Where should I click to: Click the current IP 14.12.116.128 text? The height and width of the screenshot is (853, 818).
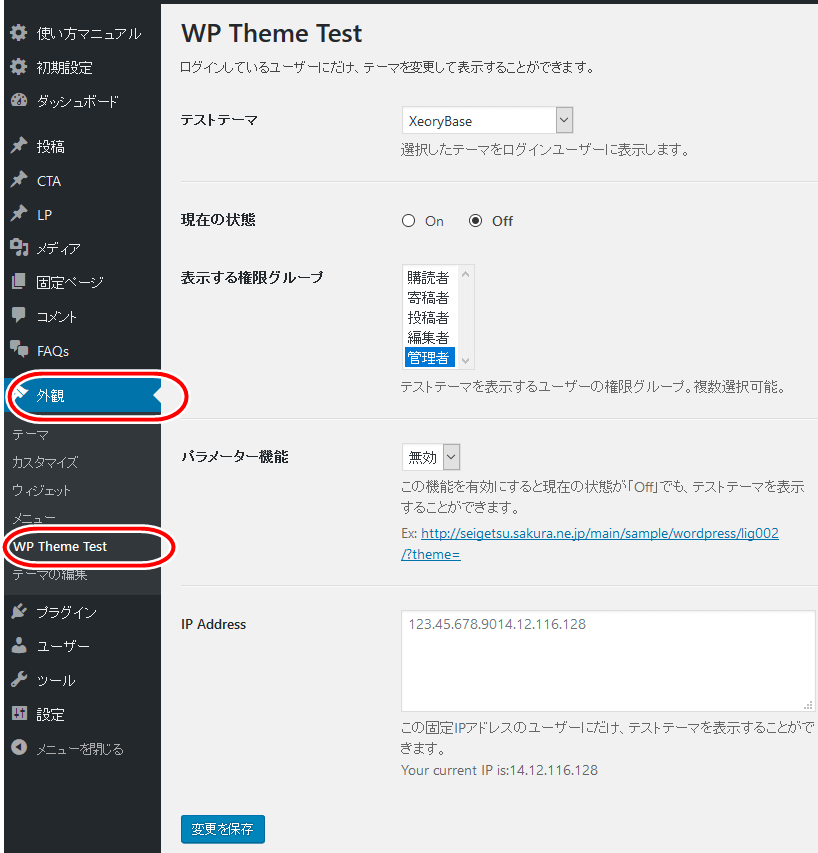pos(554,770)
